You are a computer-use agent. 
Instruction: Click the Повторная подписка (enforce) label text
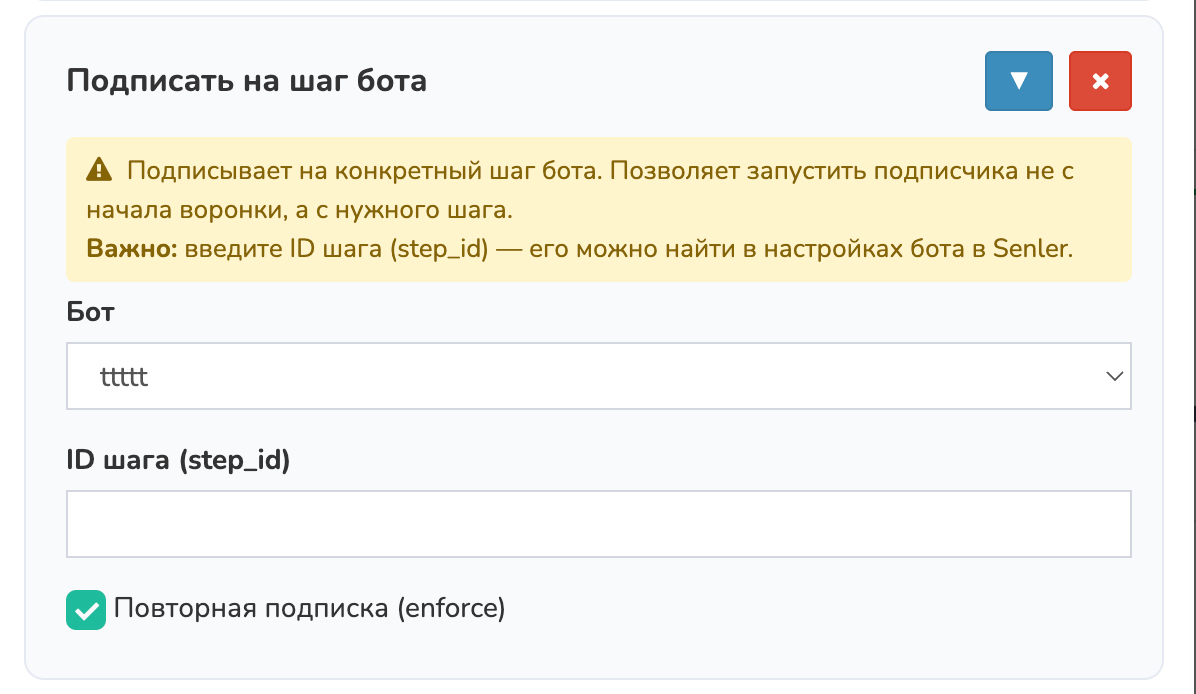(310, 608)
